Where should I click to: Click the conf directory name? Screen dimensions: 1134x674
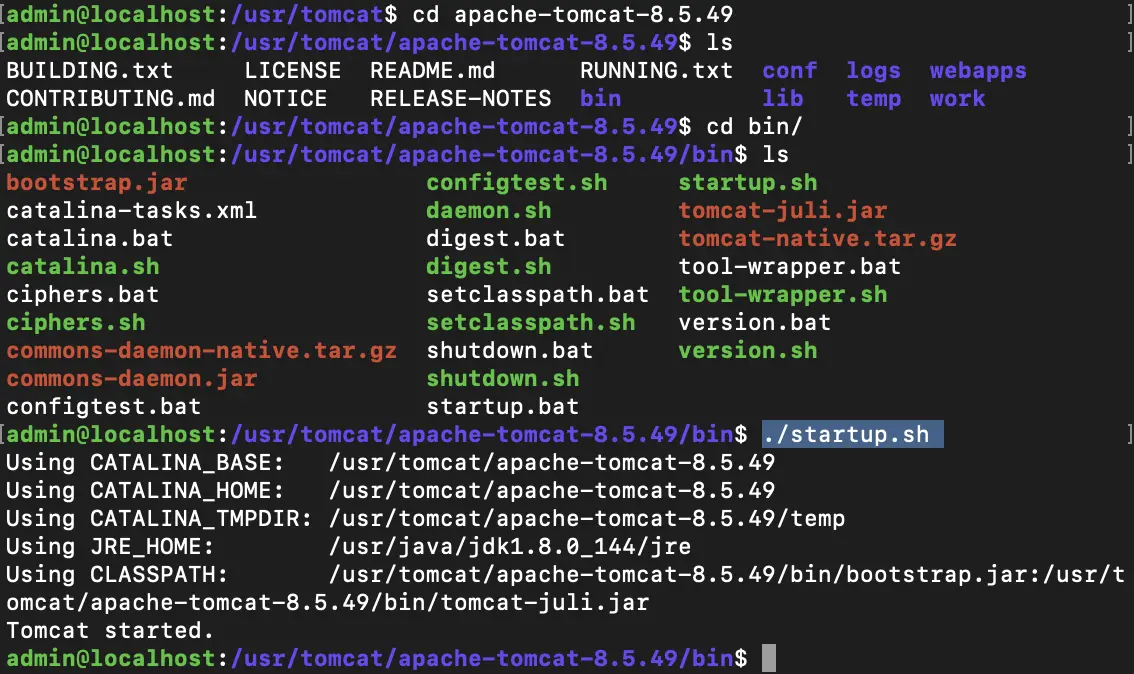[x=789, y=70]
